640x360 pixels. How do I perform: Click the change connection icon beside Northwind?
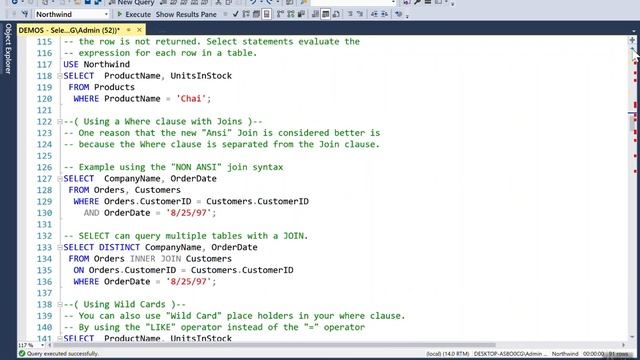tap(25, 14)
